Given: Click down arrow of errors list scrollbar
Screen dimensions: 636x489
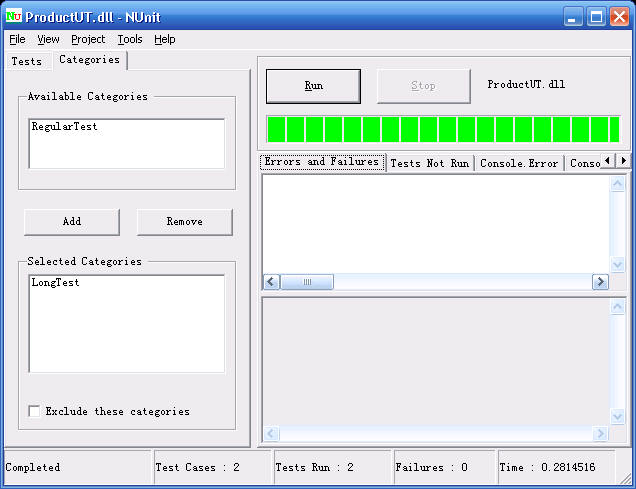Looking at the screenshot, I should (x=618, y=265).
